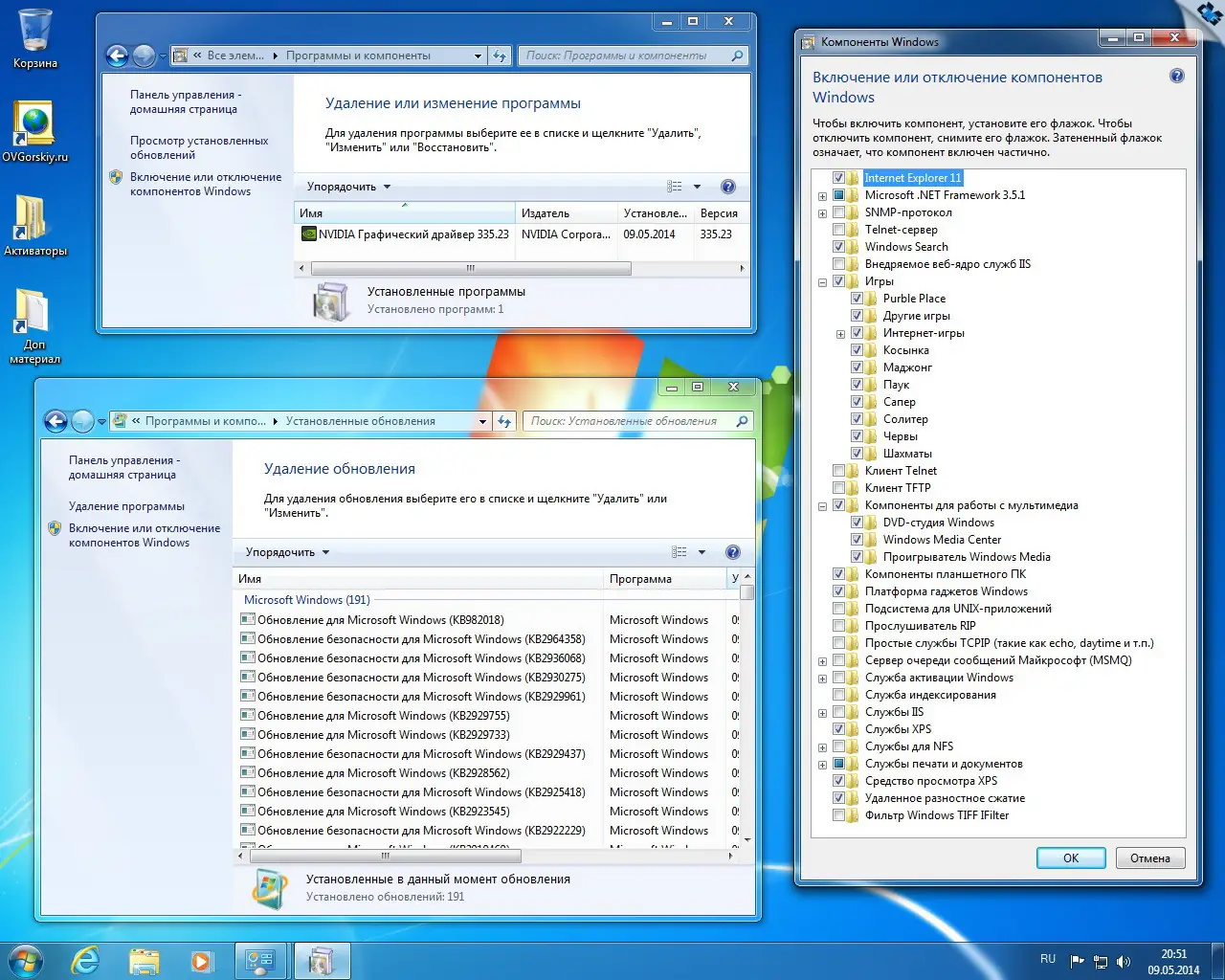Open help in Установленные обновления window
This screenshot has height=980, width=1225.
[733, 552]
